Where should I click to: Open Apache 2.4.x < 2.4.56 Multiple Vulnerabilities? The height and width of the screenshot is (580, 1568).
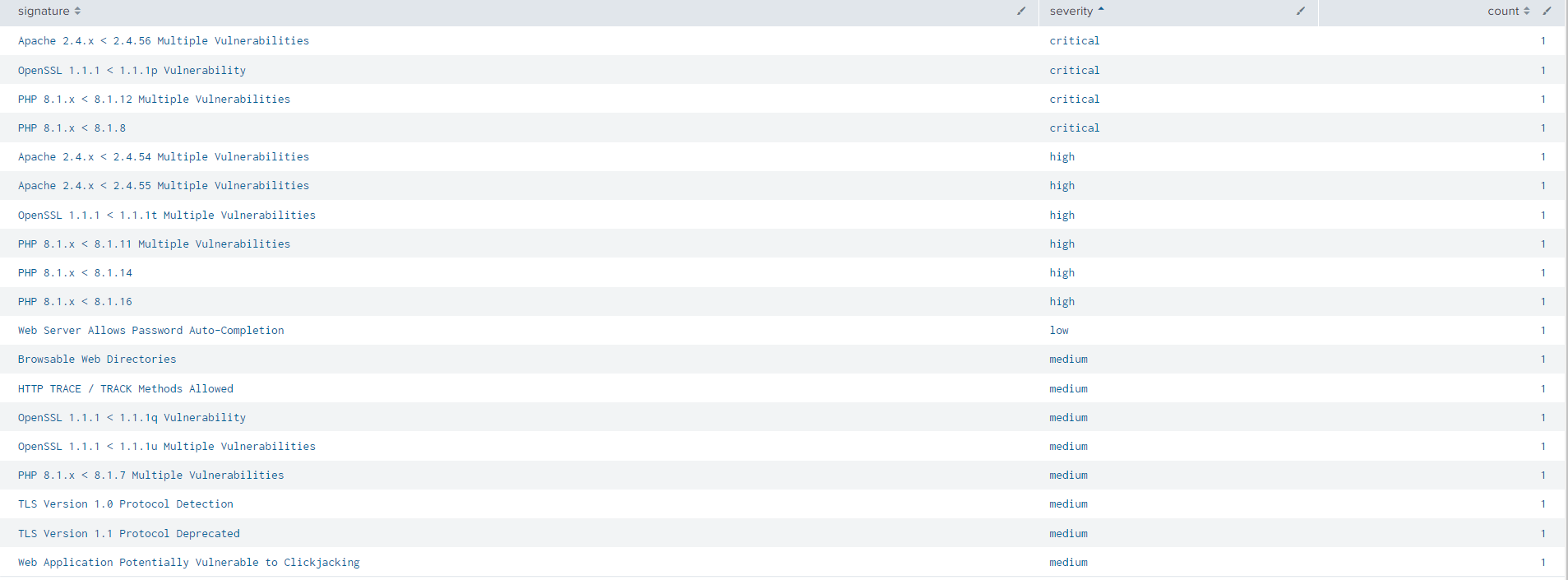(x=164, y=40)
